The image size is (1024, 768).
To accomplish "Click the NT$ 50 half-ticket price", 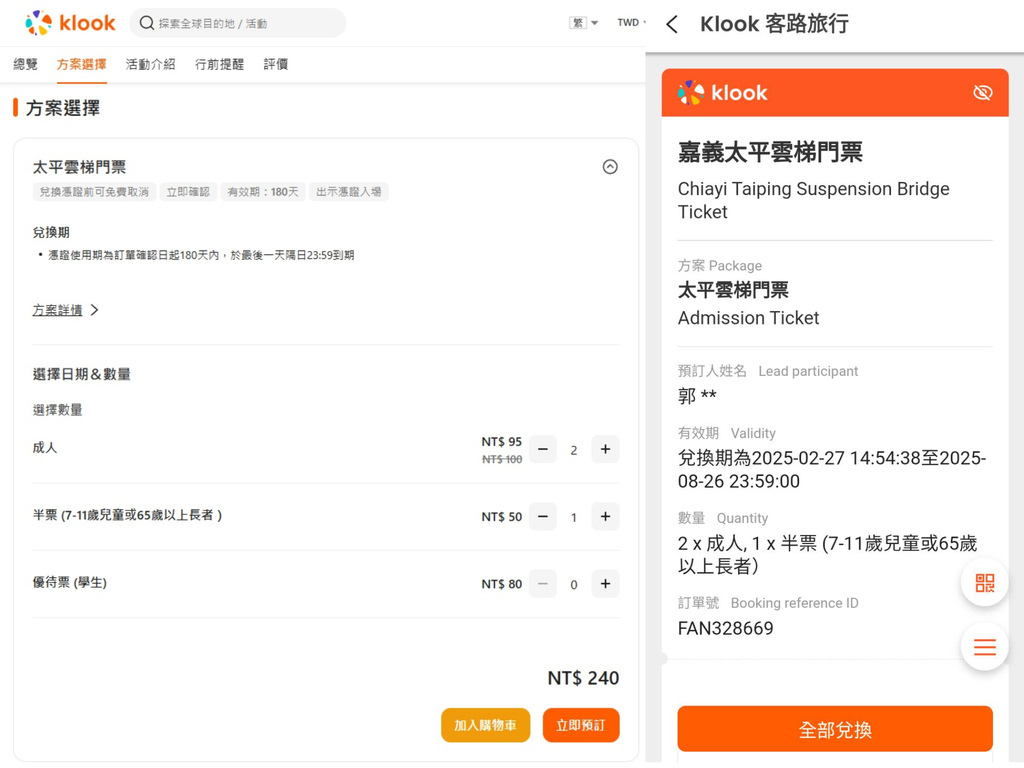I will [502, 517].
